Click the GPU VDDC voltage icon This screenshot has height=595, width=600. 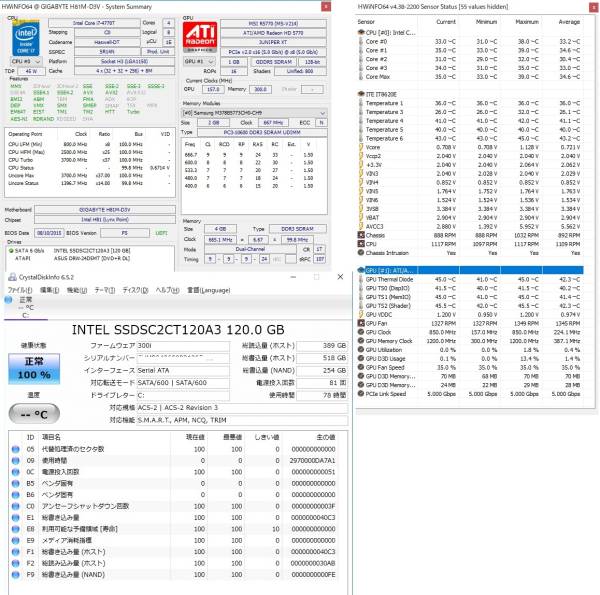click(360, 315)
